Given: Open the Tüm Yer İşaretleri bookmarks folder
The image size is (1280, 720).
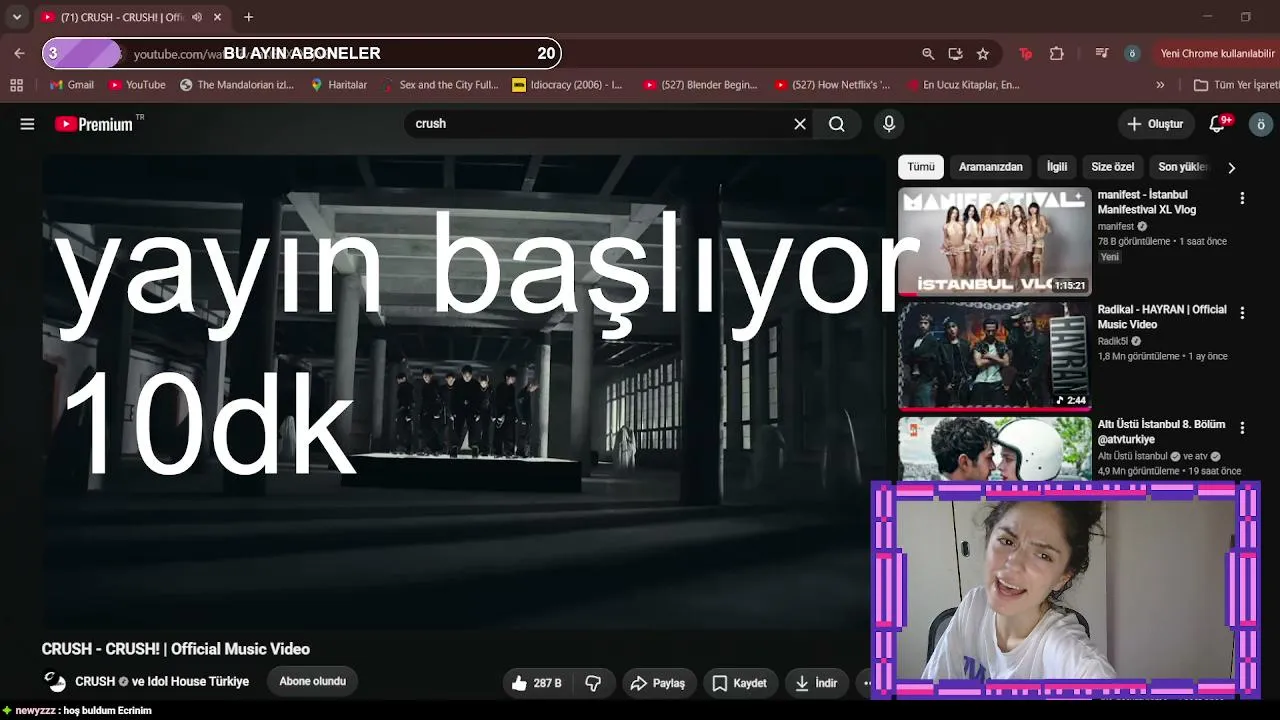Looking at the screenshot, I should pos(1237,85).
